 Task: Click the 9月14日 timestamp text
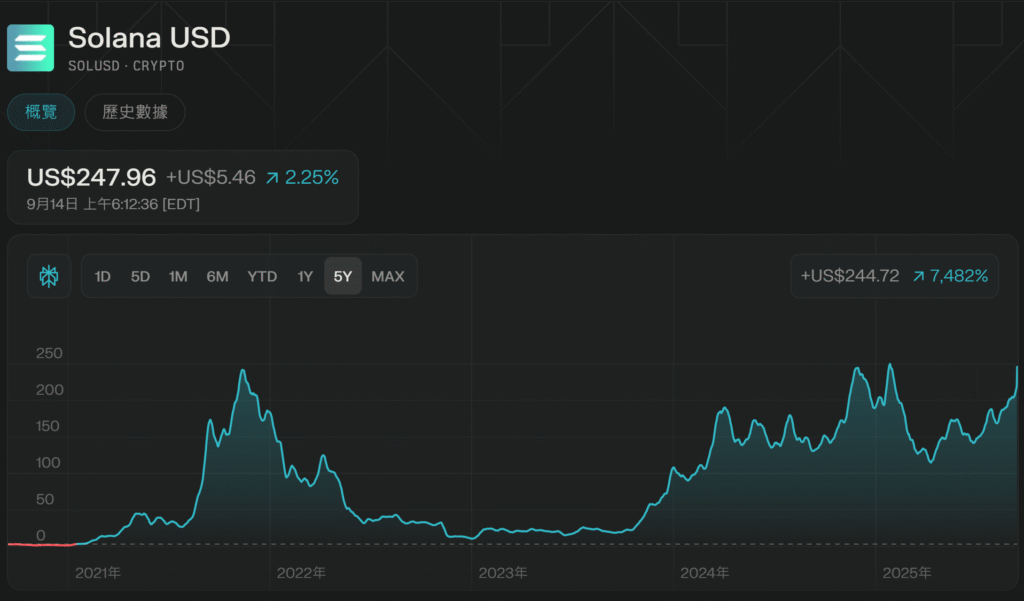pos(113,204)
